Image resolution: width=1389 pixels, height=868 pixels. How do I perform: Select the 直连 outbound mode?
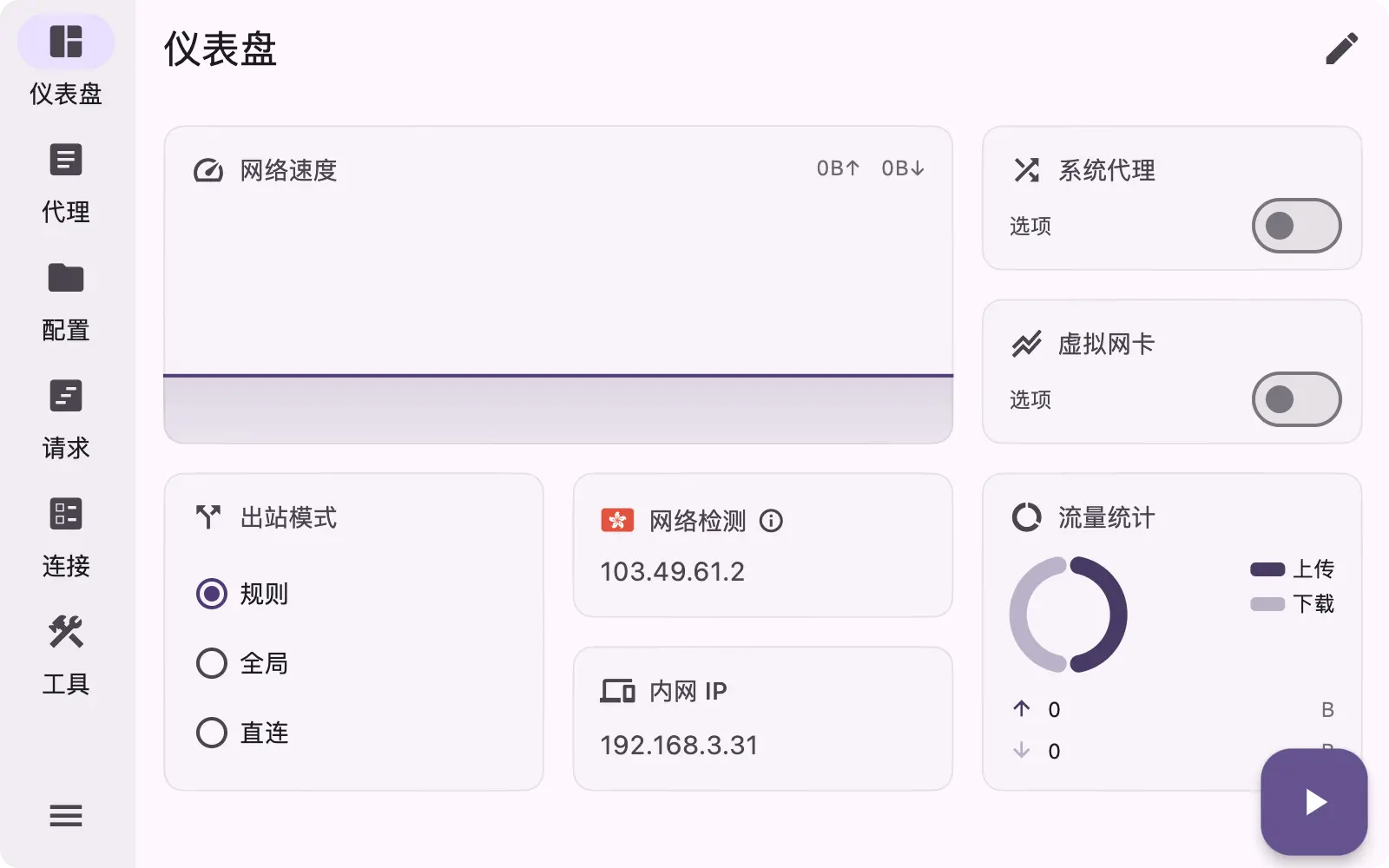click(211, 733)
